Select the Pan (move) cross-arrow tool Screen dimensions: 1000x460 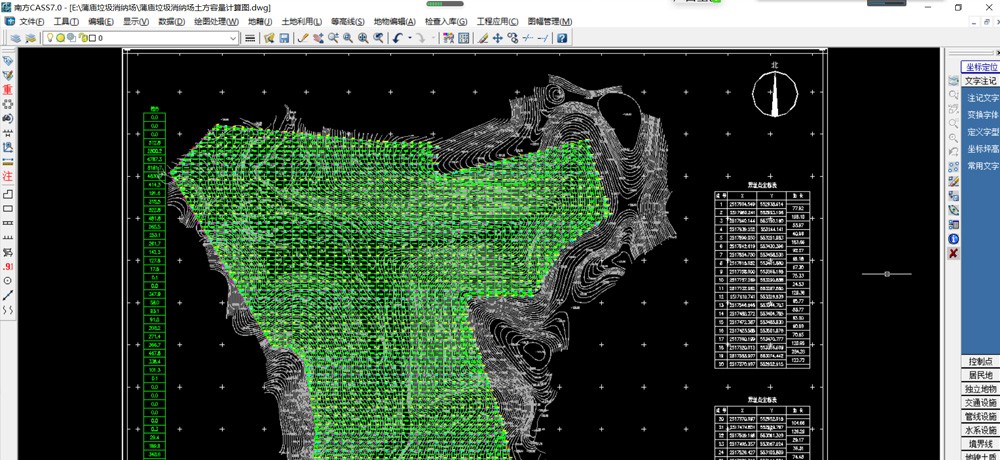coord(498,38)
